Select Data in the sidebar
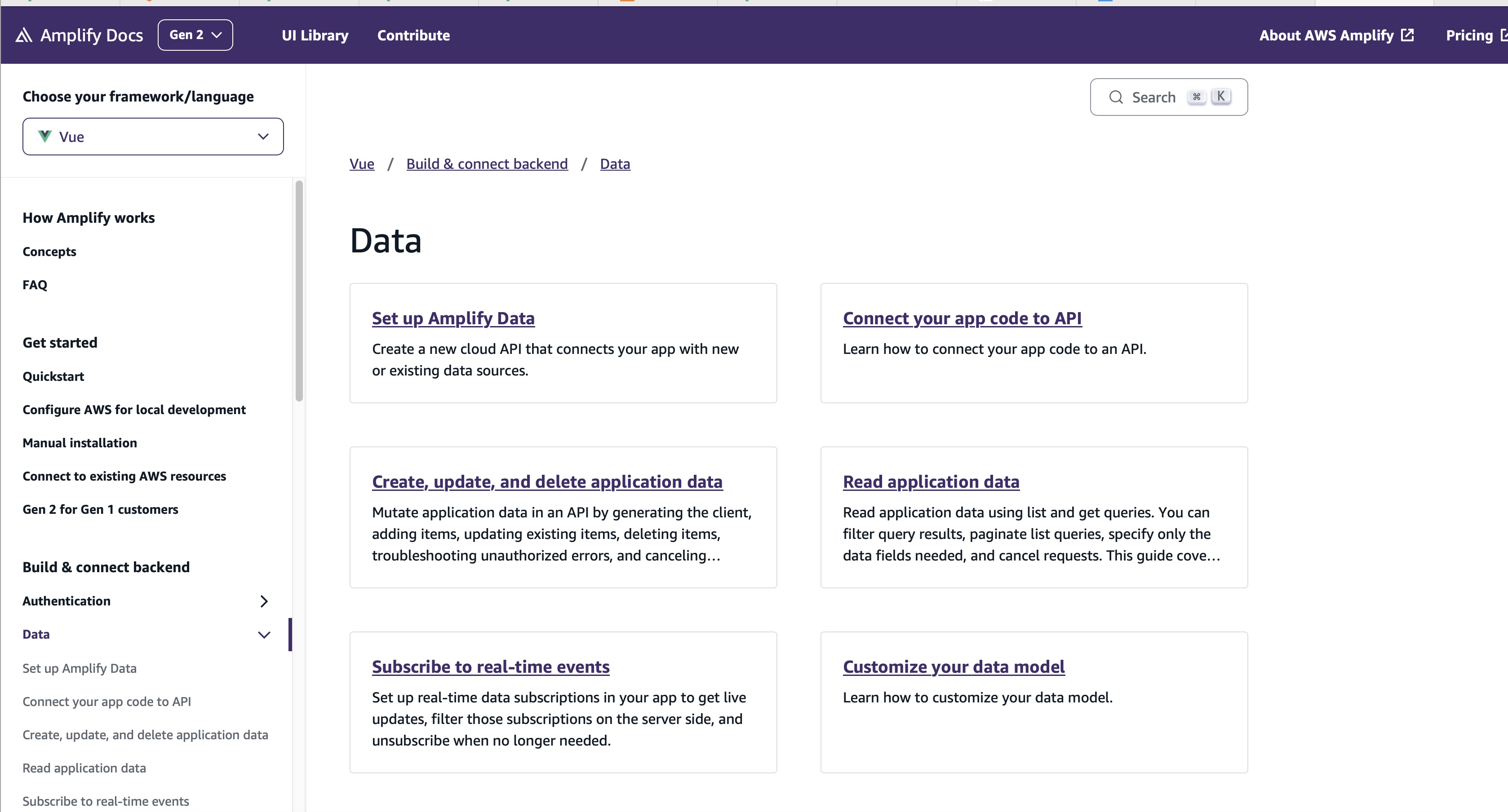The width and height of the screenshot is (1508, 812). pyautogui.click(x=35, y=634)
